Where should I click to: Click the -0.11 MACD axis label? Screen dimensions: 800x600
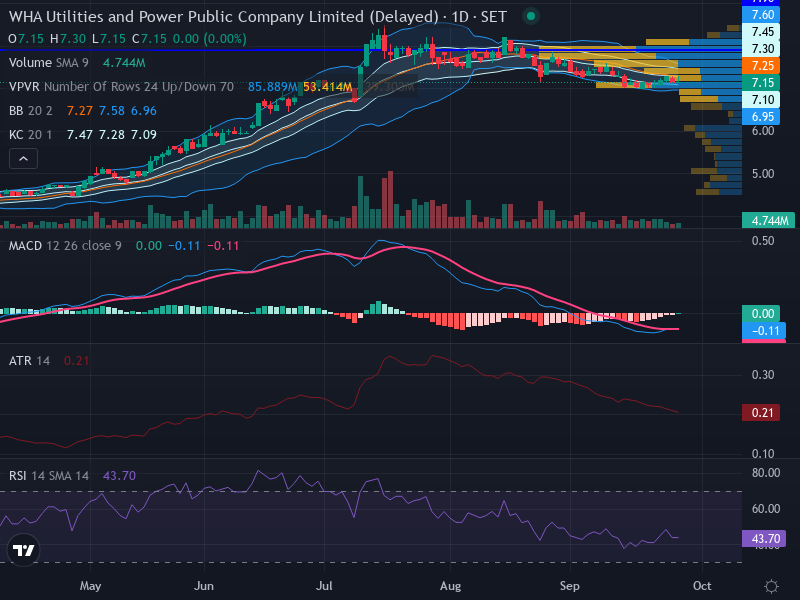point(764,331)
